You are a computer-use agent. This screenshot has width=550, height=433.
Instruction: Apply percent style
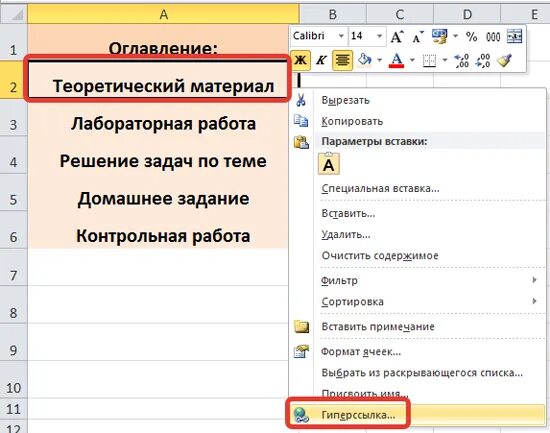pyautogui.click(x=471, y=36)
